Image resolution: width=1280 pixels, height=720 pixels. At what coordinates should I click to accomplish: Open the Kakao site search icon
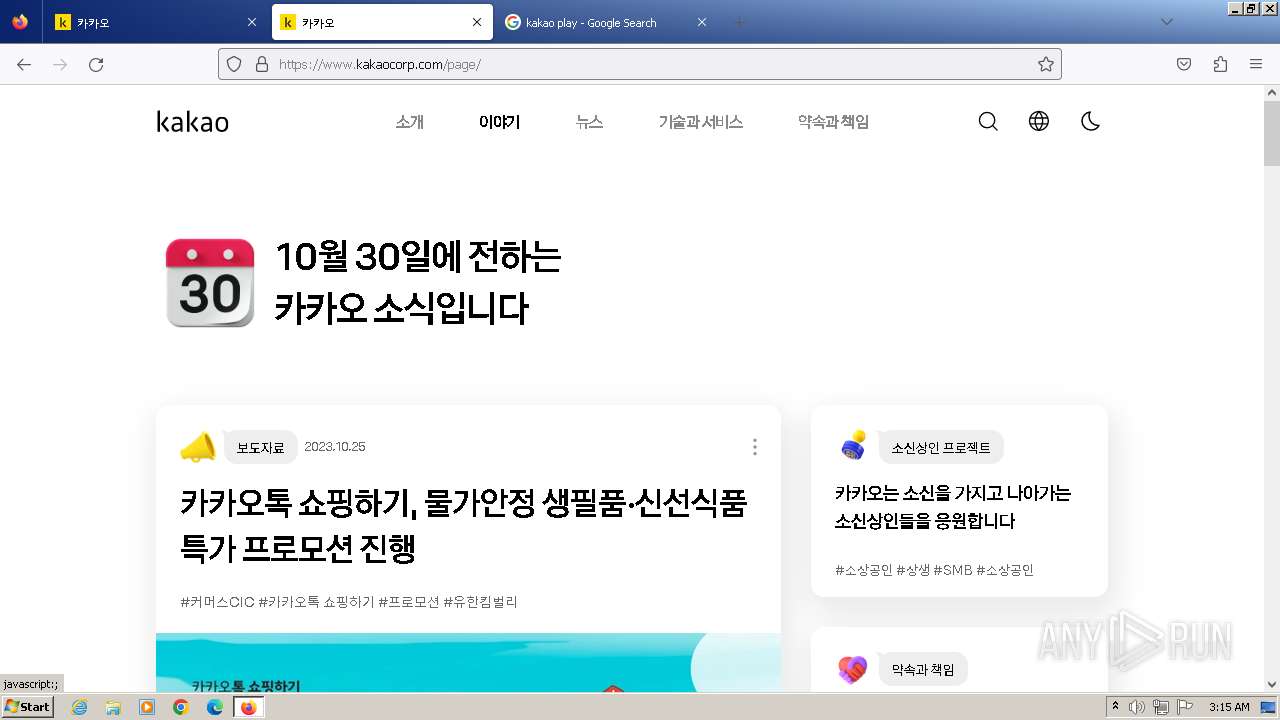click(988, 122)
